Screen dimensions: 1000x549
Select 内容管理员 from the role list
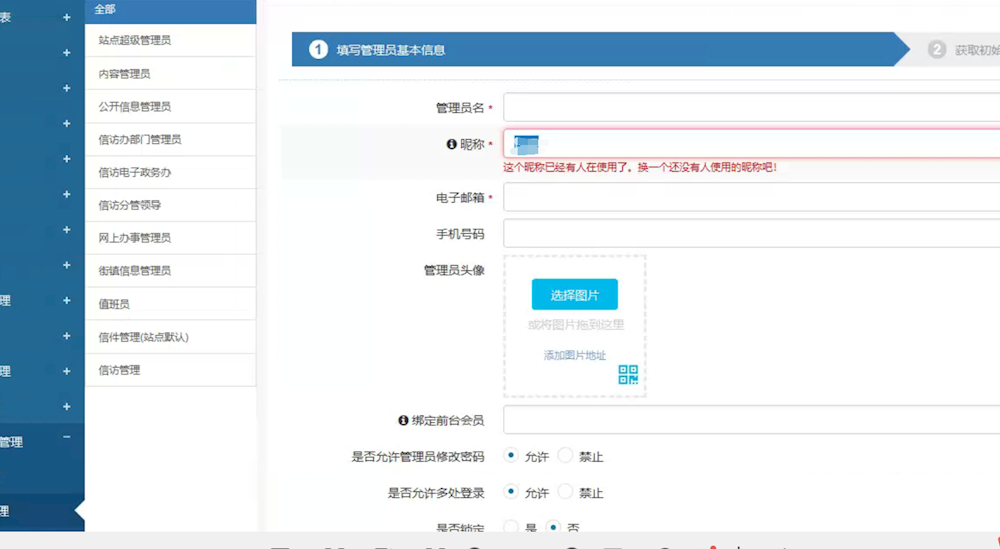125,74
